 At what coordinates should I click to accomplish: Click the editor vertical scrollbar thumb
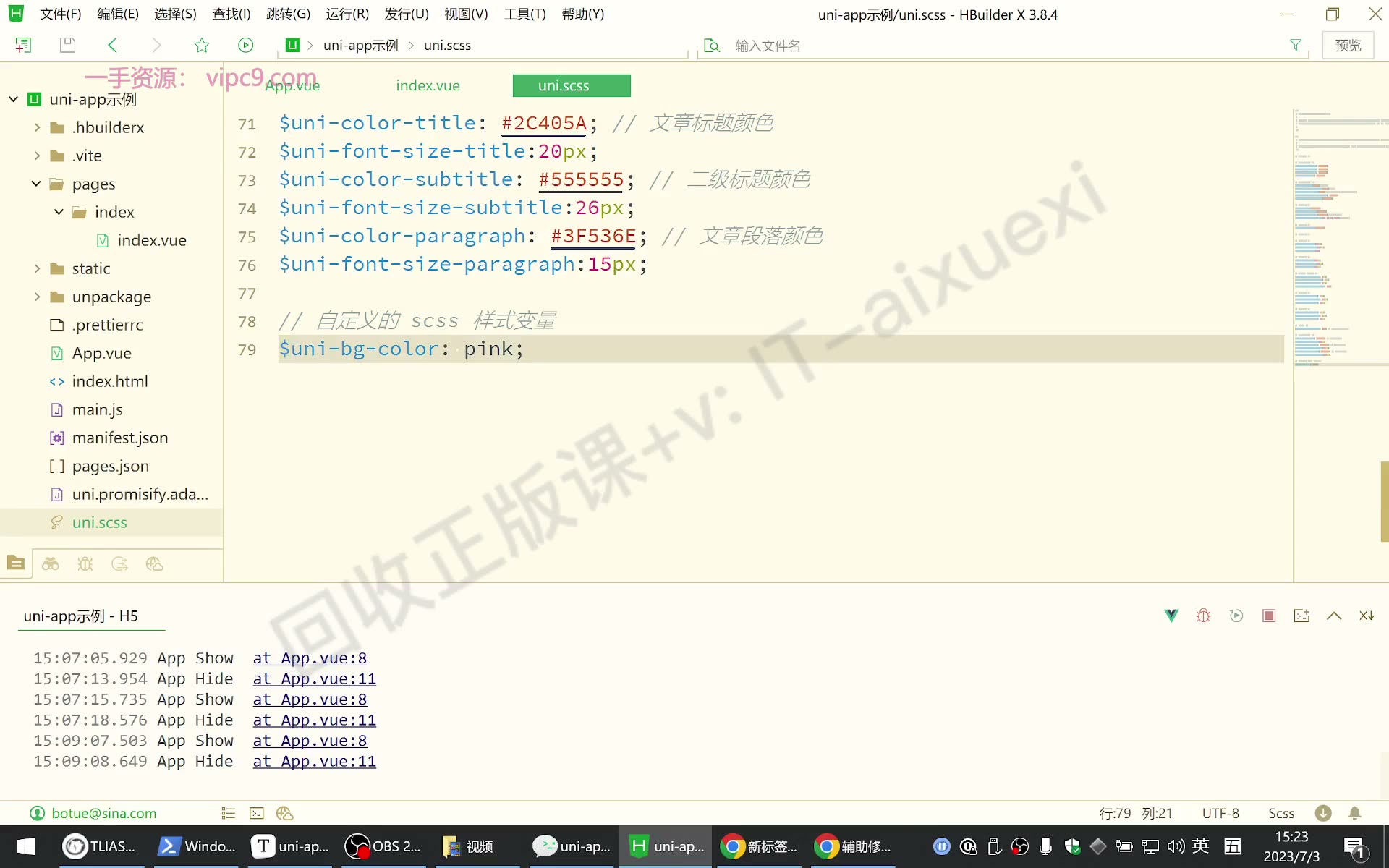[1384, 501]
